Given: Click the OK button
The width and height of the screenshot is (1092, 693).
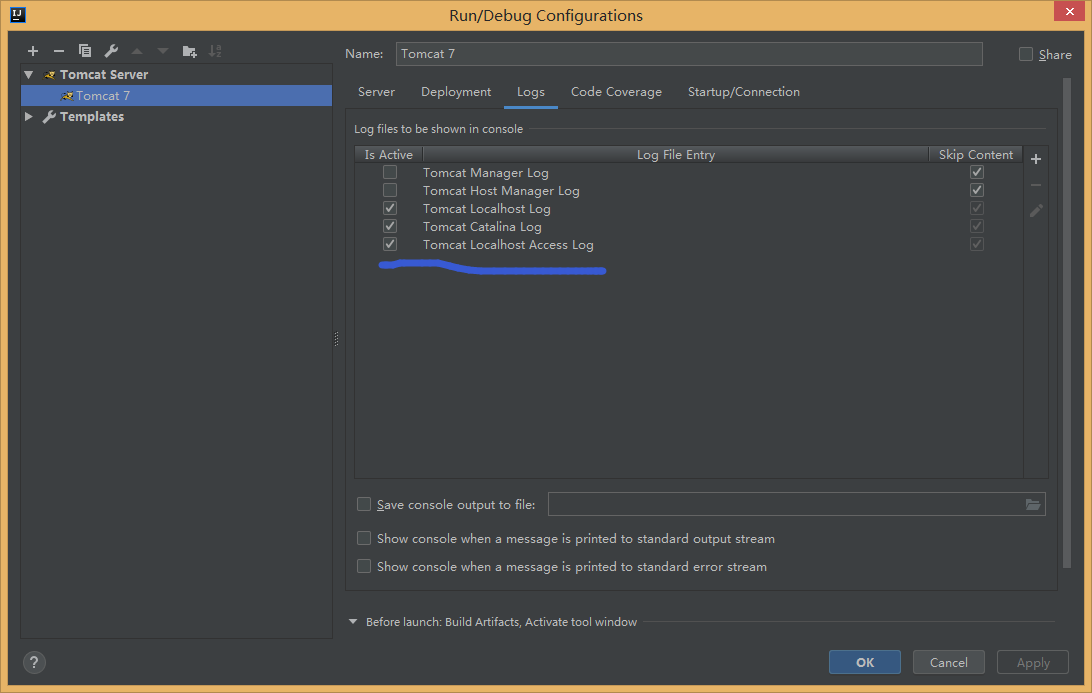Looking at the screenshot, I should (865, 662).
